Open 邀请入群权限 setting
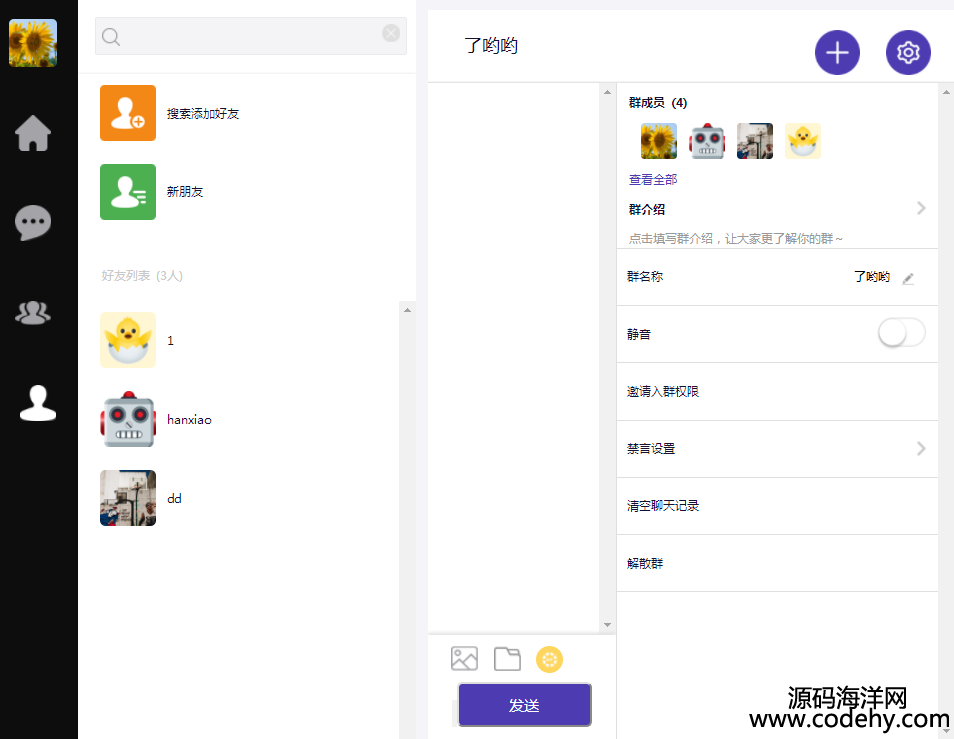954x739 pixels. pyautogui.click(x=777, y=392)
